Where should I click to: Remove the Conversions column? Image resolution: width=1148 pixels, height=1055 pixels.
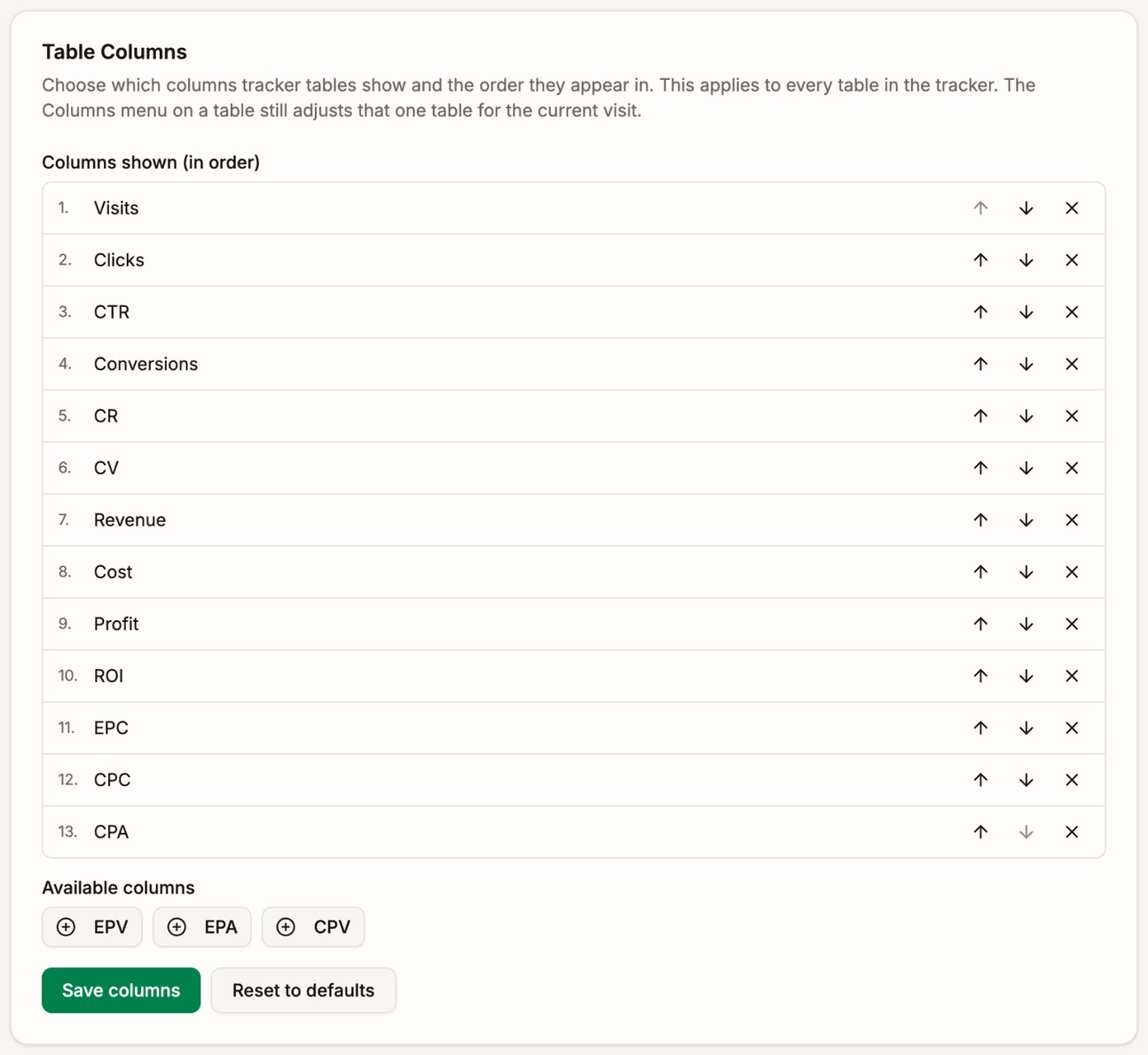click(x=1072, y=364)
